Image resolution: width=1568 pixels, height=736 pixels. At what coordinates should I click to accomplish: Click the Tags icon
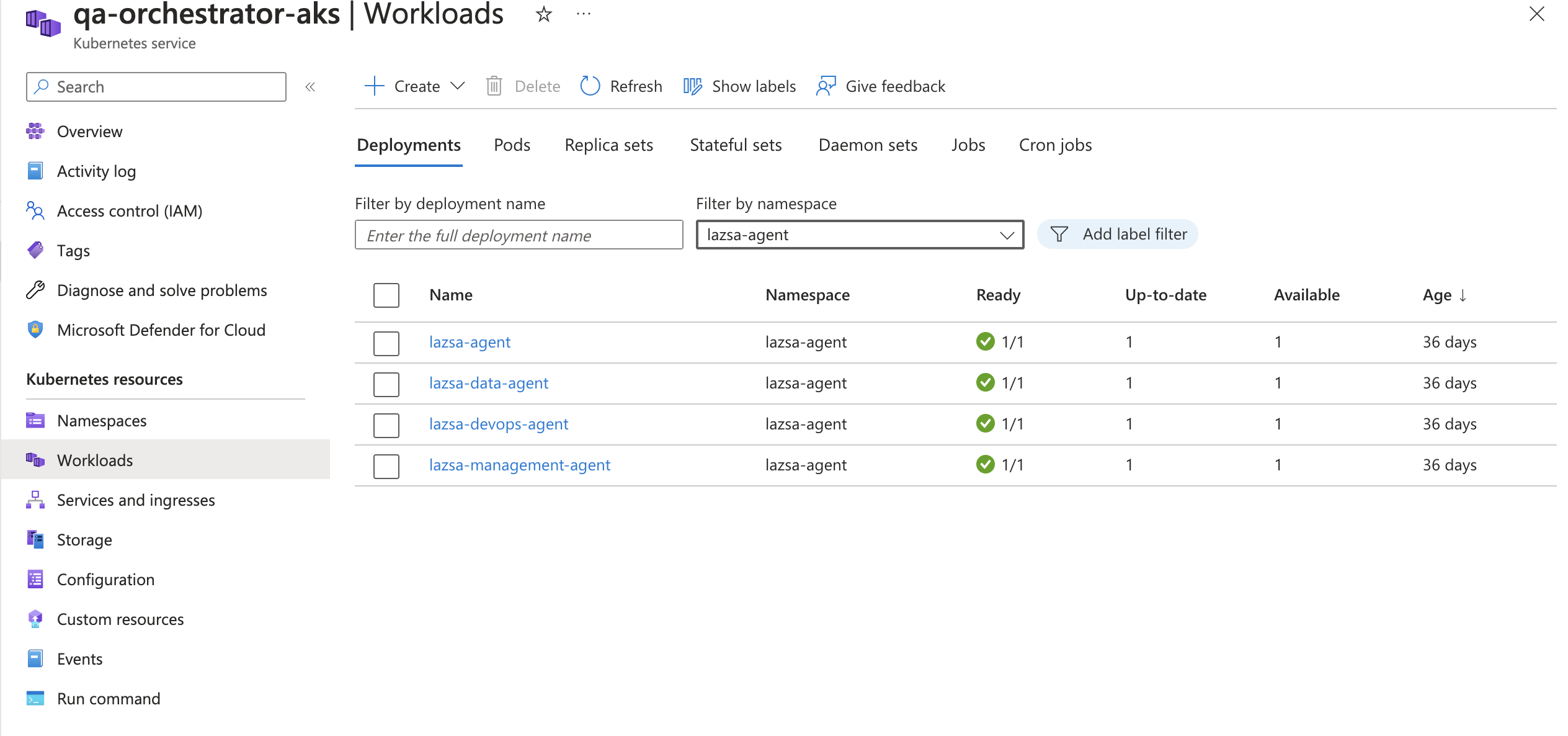35,250
